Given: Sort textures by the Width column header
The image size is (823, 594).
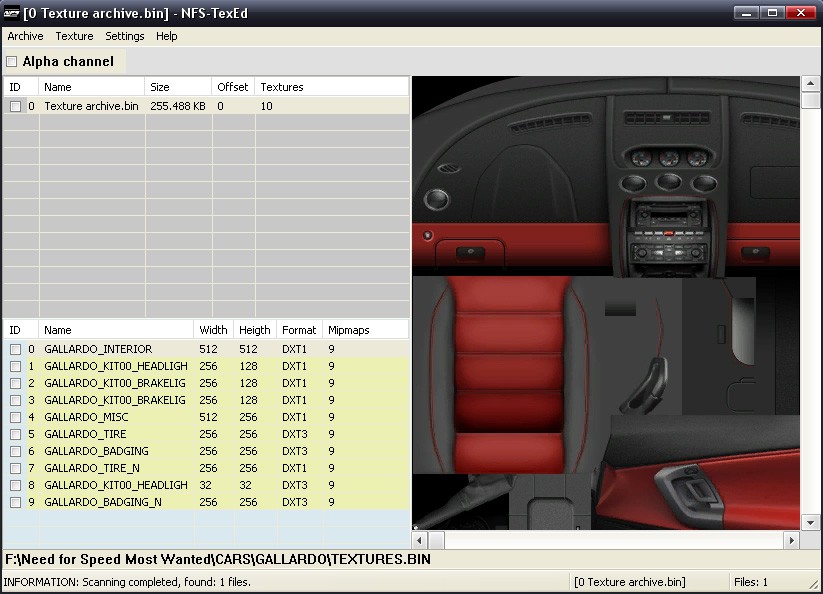Looking at the screenshot, I should coord(213,330).
